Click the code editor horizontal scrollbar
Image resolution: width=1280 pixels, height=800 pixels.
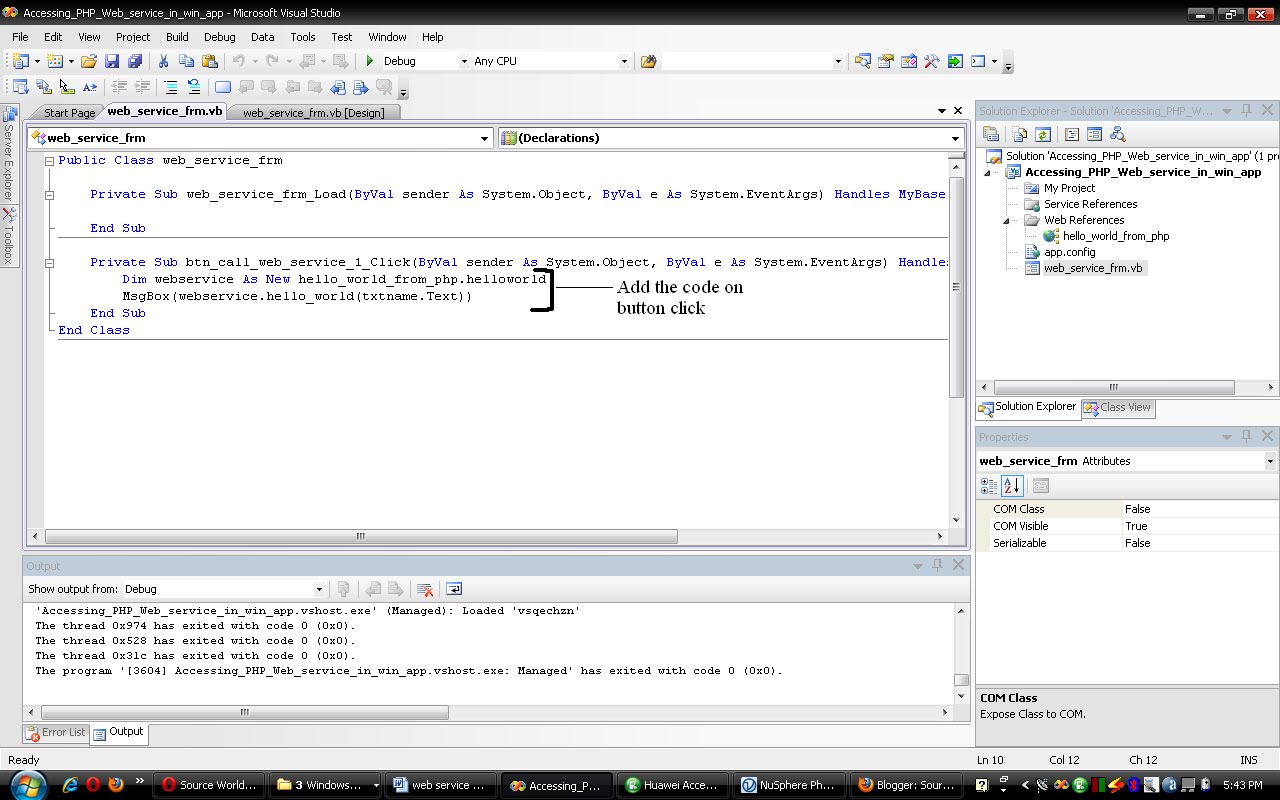pyautogui.click(x=360, y=536)
